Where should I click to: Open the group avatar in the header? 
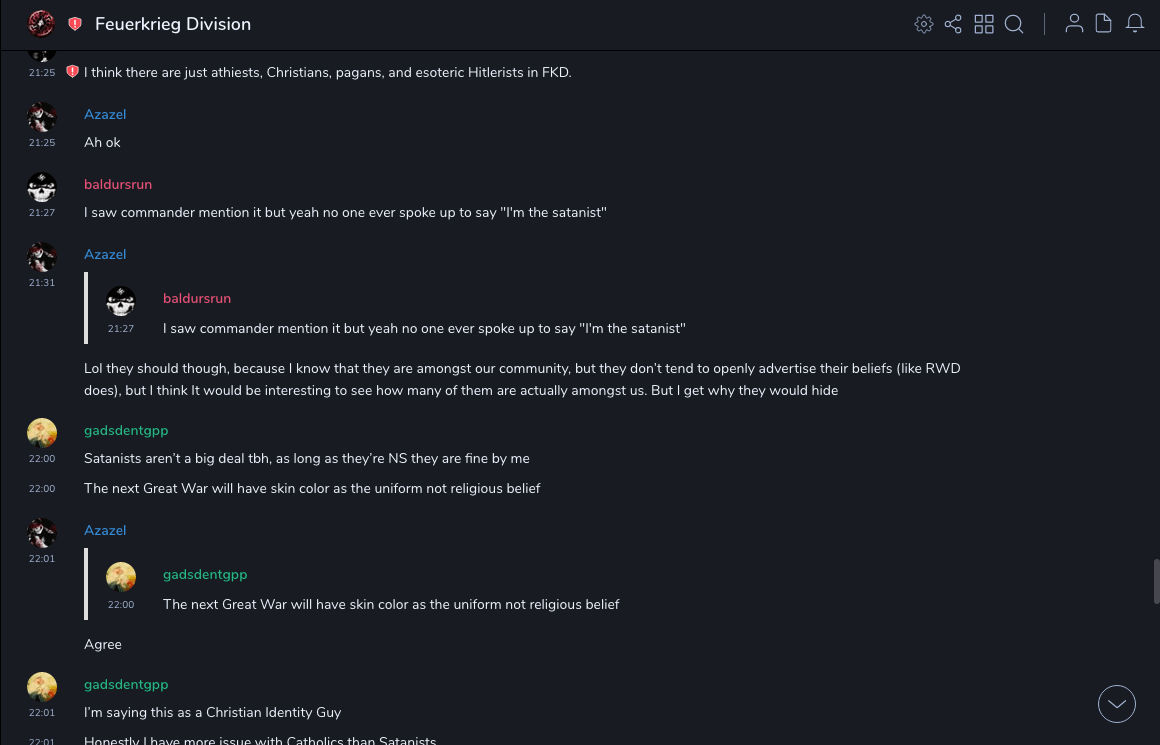pos(41,24)
